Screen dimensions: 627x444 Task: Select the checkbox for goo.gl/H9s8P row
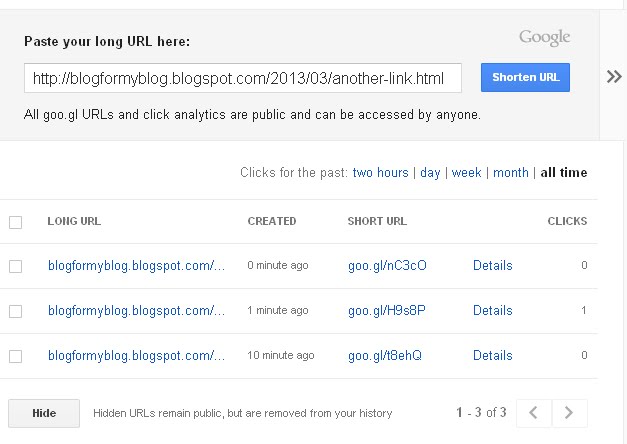[15, 311]
